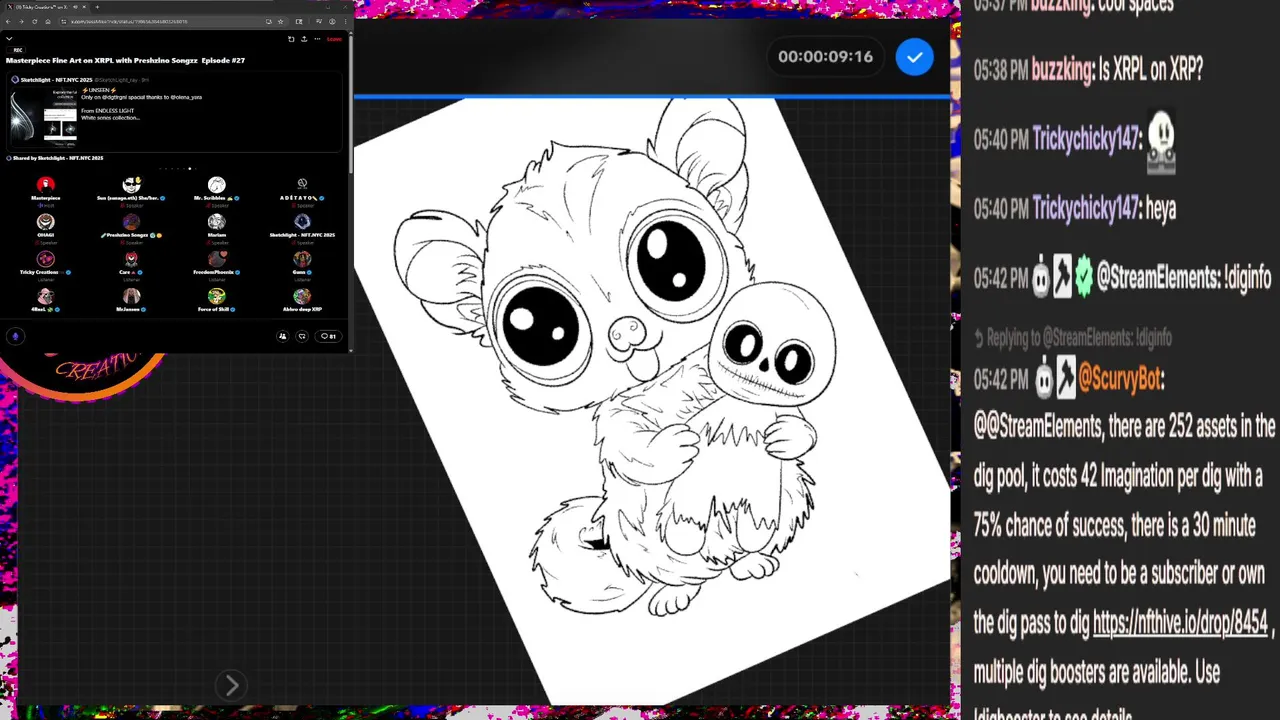1280x720 pixels.
Task: Open the Preshzino Songzz speaker avatar
Action: tap(131, 222)
